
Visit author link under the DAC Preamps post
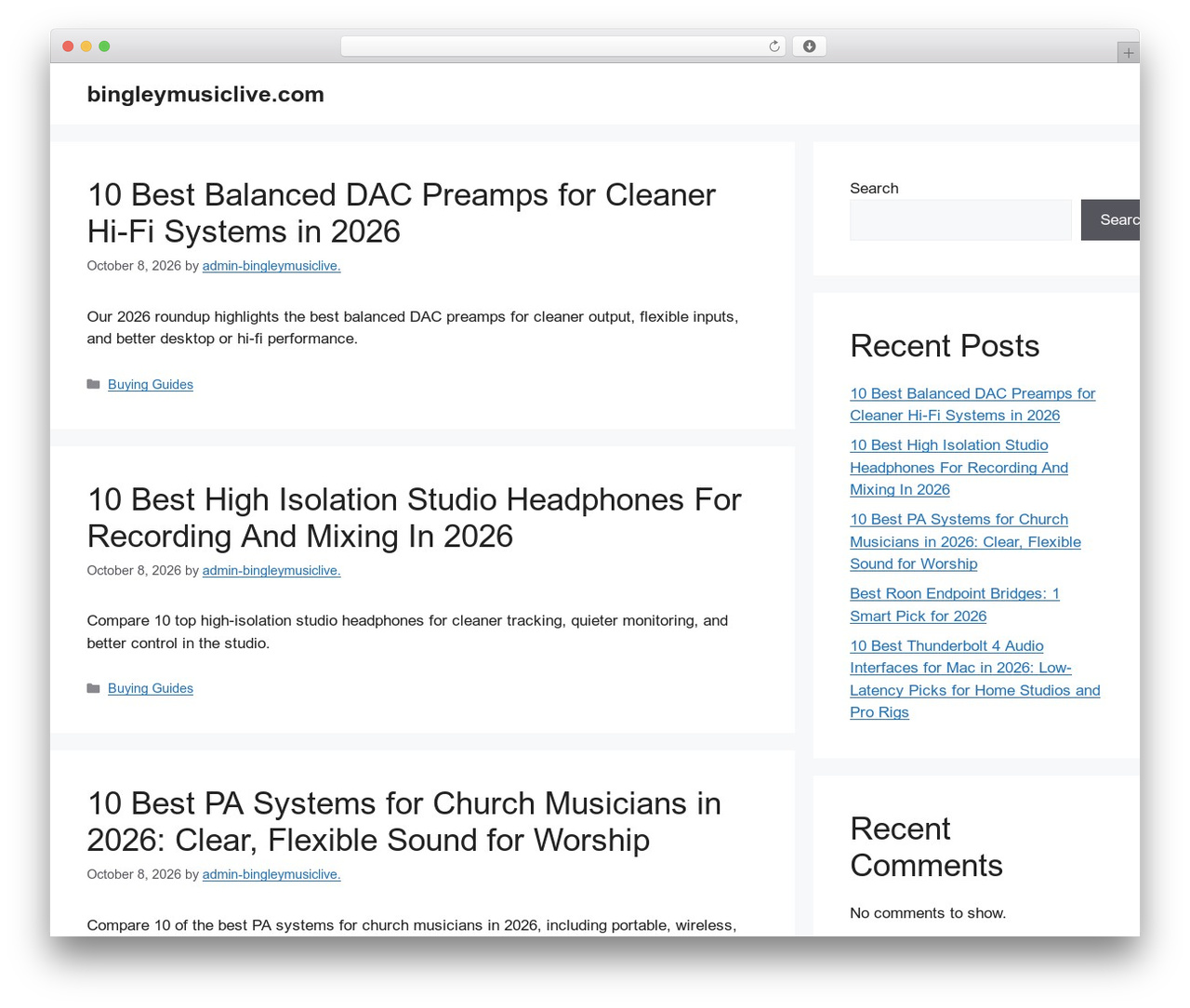point(271,266)
